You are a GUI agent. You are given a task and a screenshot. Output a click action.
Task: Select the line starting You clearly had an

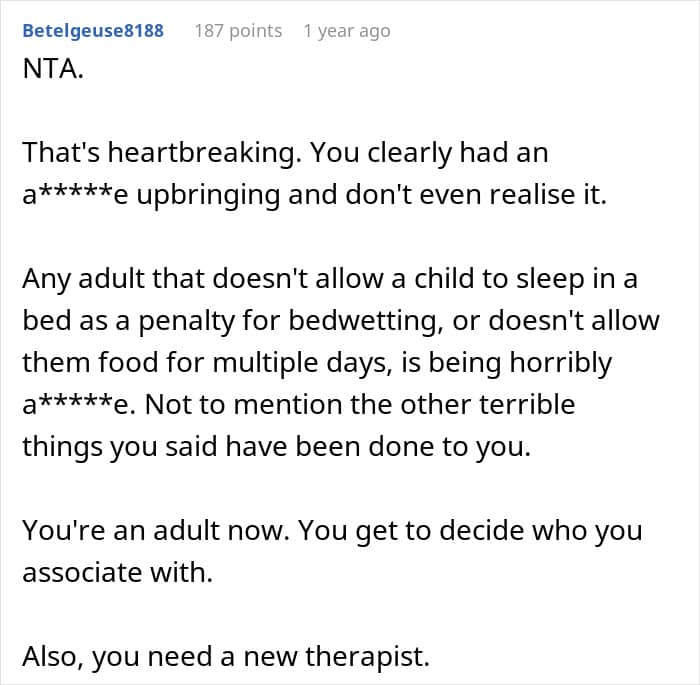(429, 152)
